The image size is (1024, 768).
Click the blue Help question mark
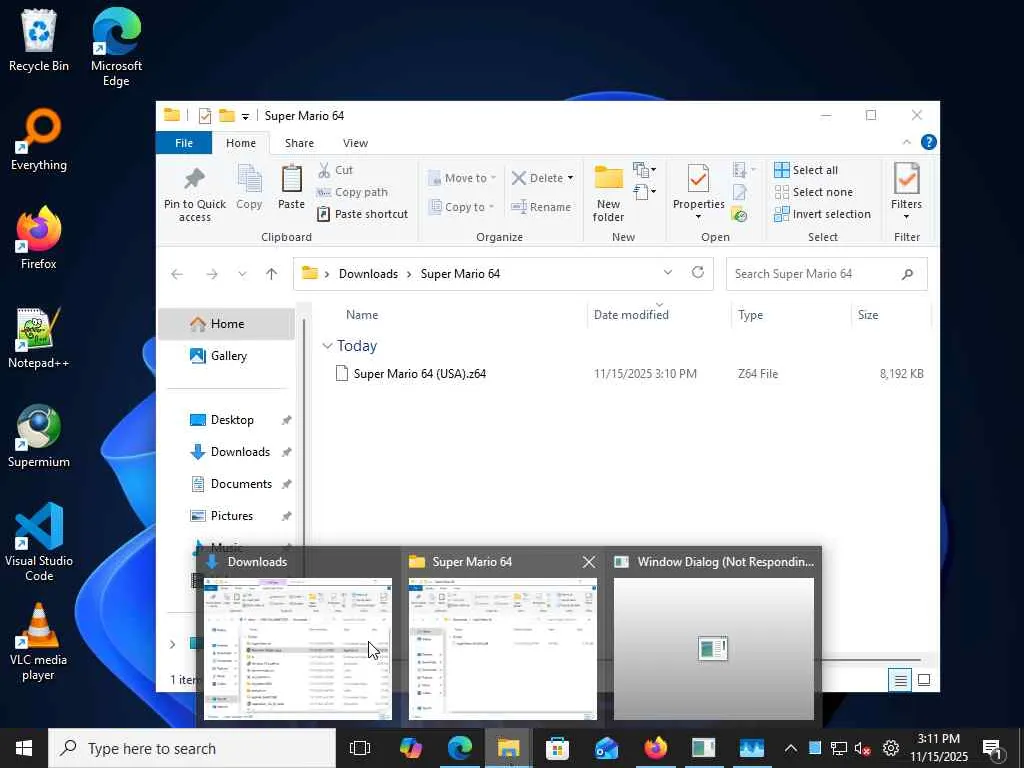coord(928,142)
